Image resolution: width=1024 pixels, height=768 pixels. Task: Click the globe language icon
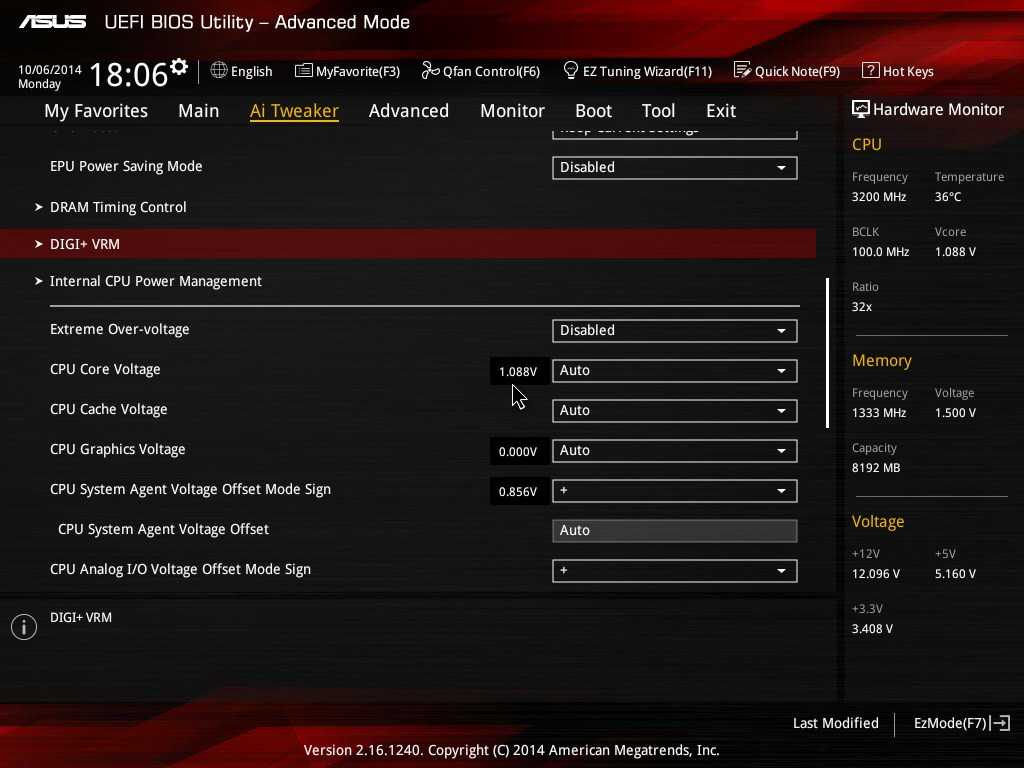point(219,71)
